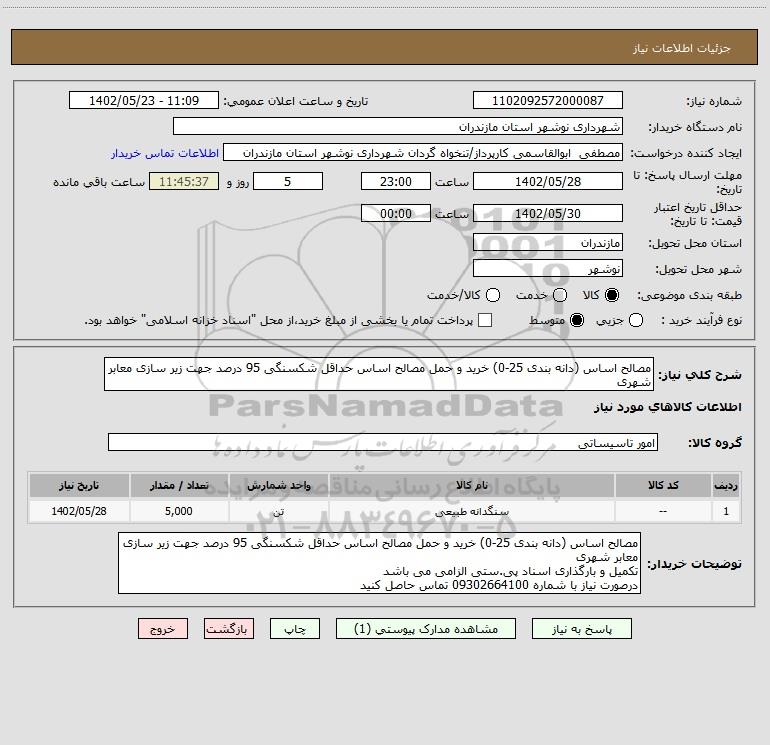The image size is (770, 745).
Task: Click the ردیف column header
Action: [x=726, y=485]
